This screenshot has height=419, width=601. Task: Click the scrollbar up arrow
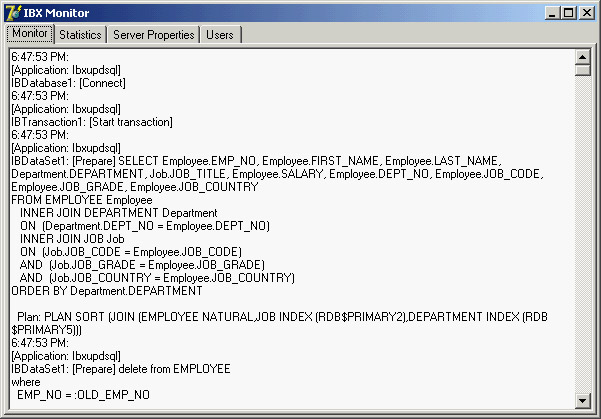pyautogui.click(x=583, y=57)
